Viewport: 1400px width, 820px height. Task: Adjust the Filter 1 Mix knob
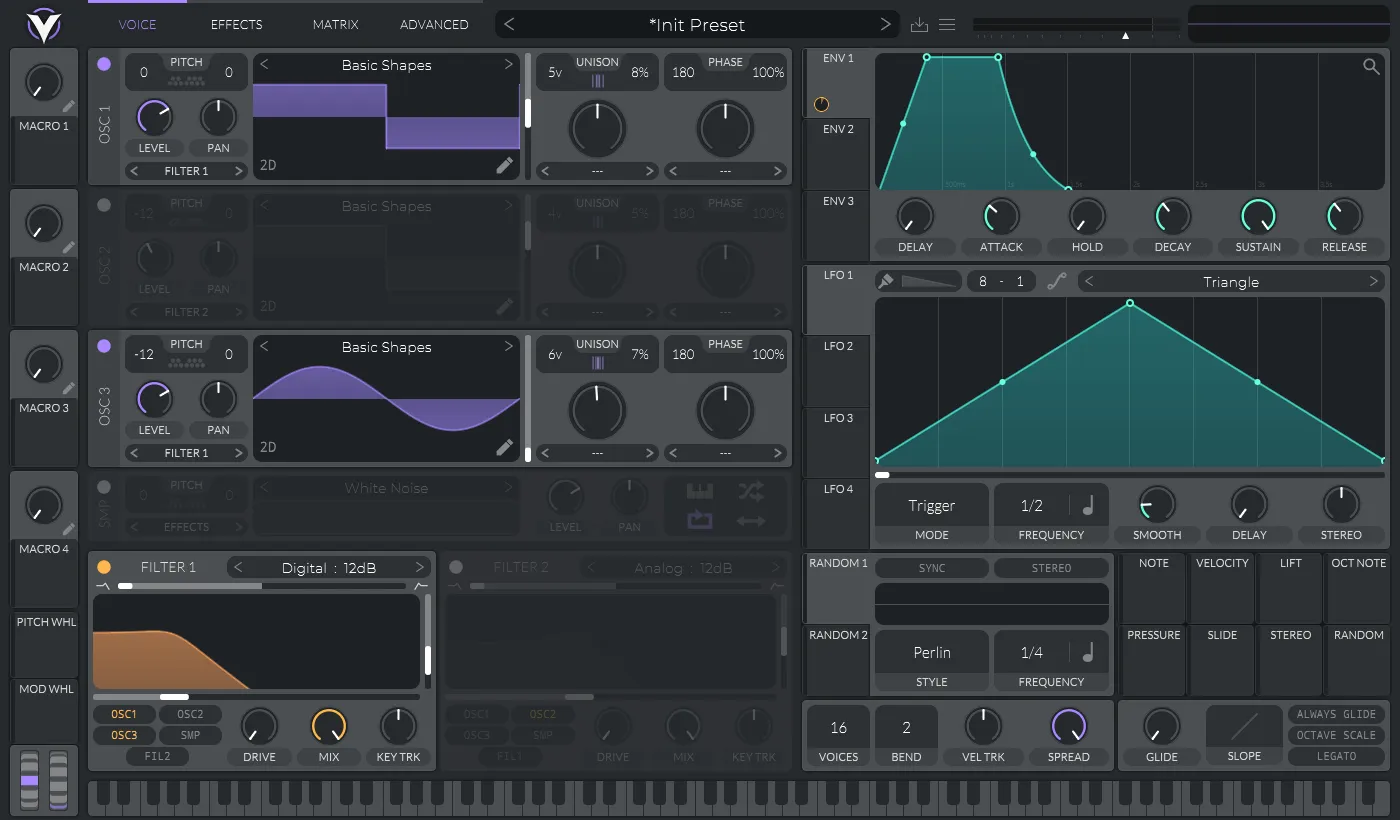pos(329,726)
